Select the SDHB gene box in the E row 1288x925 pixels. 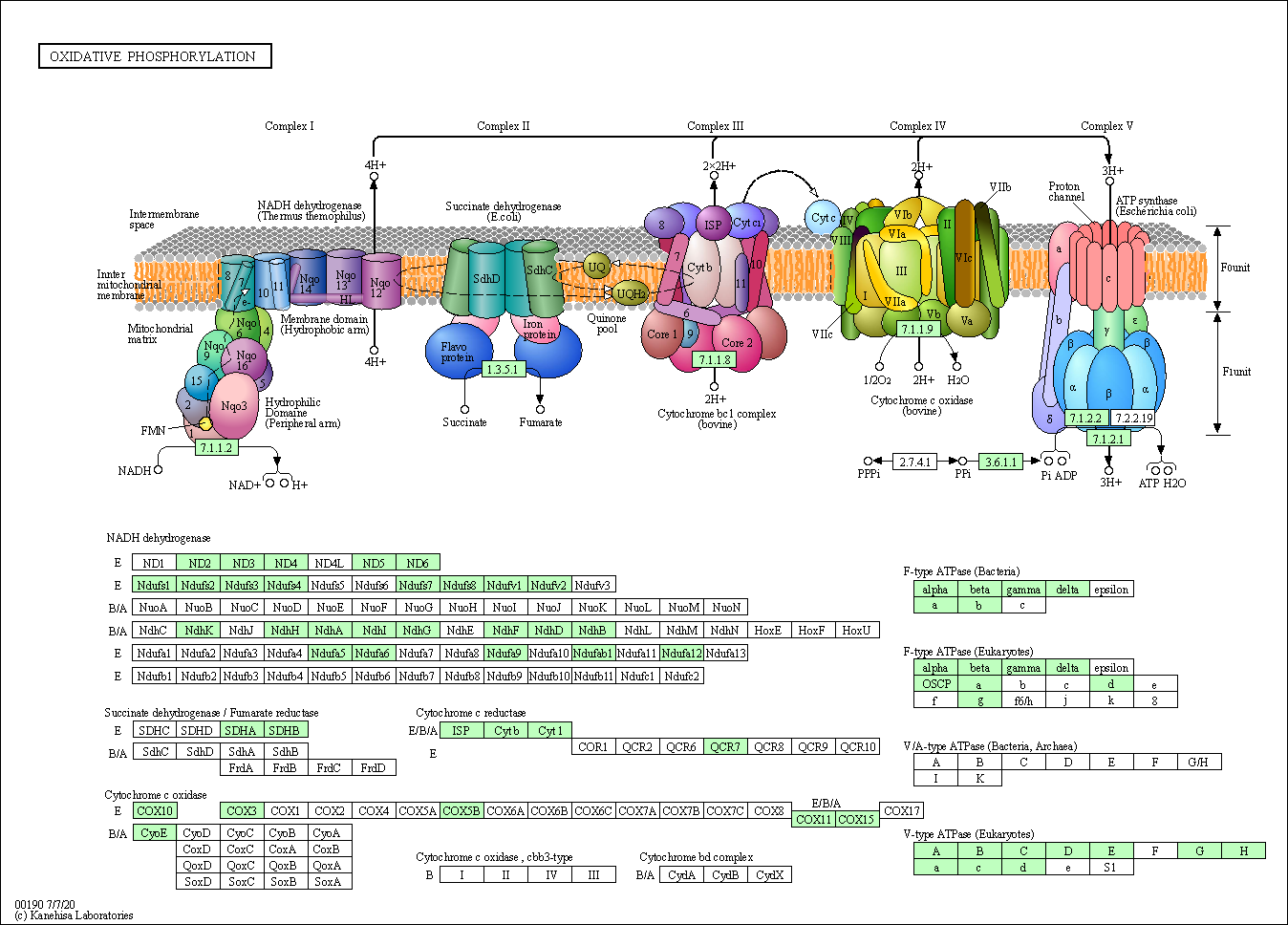click(x=286, y=730)
